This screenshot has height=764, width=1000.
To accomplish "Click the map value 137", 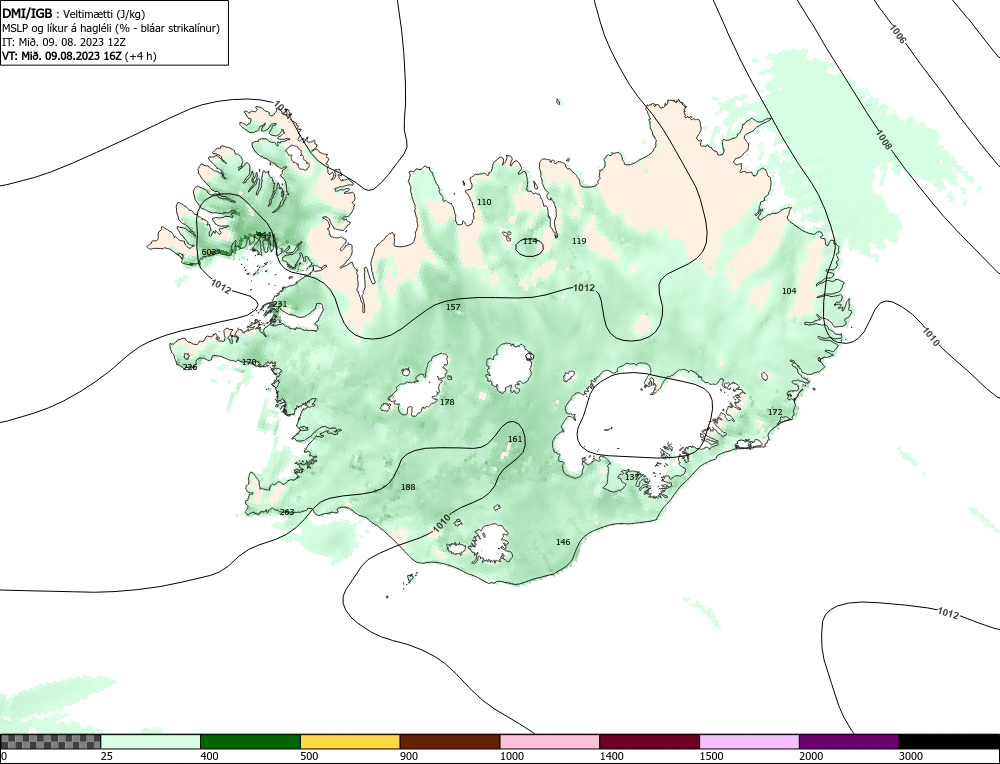I will coord(631,477).
